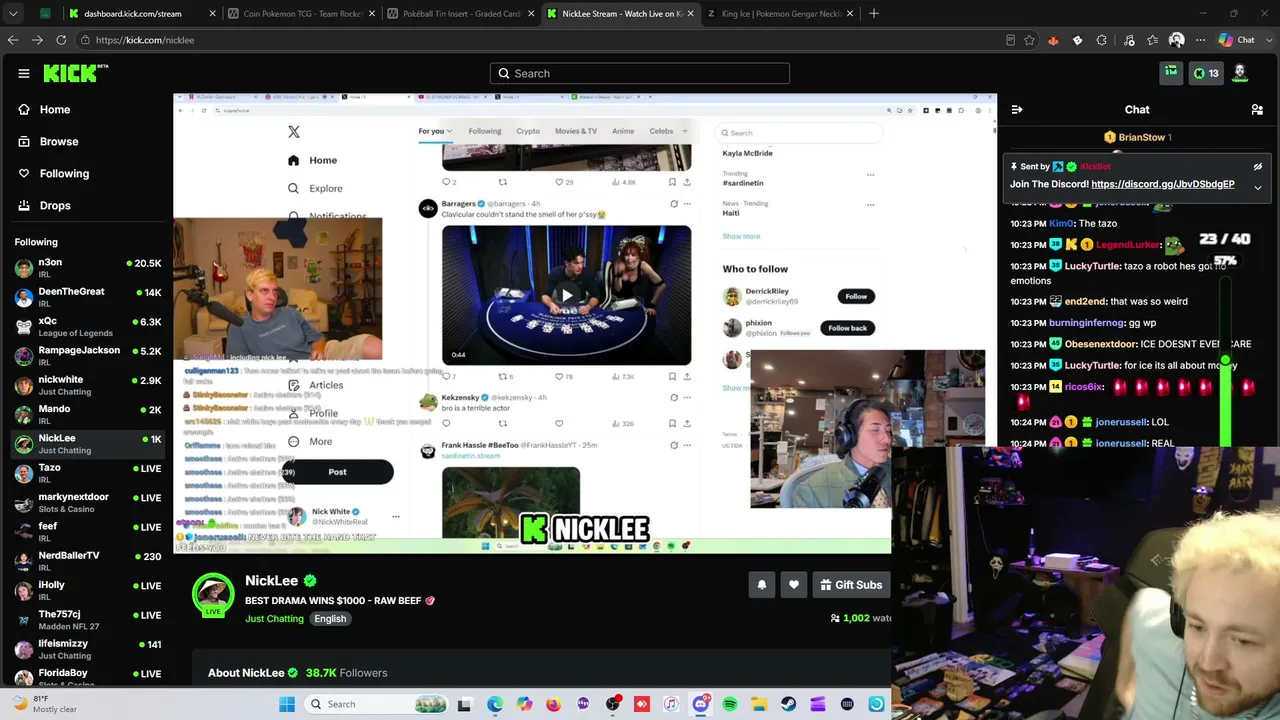This screenshot has height=720, width=1280.
Task: Open the chat users list icon
Action: (1257, 110)
